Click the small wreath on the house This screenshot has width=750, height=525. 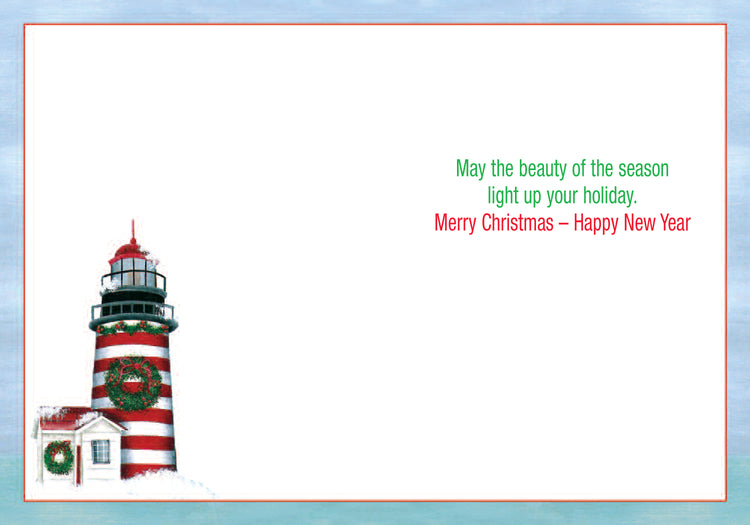pos(58,456)
